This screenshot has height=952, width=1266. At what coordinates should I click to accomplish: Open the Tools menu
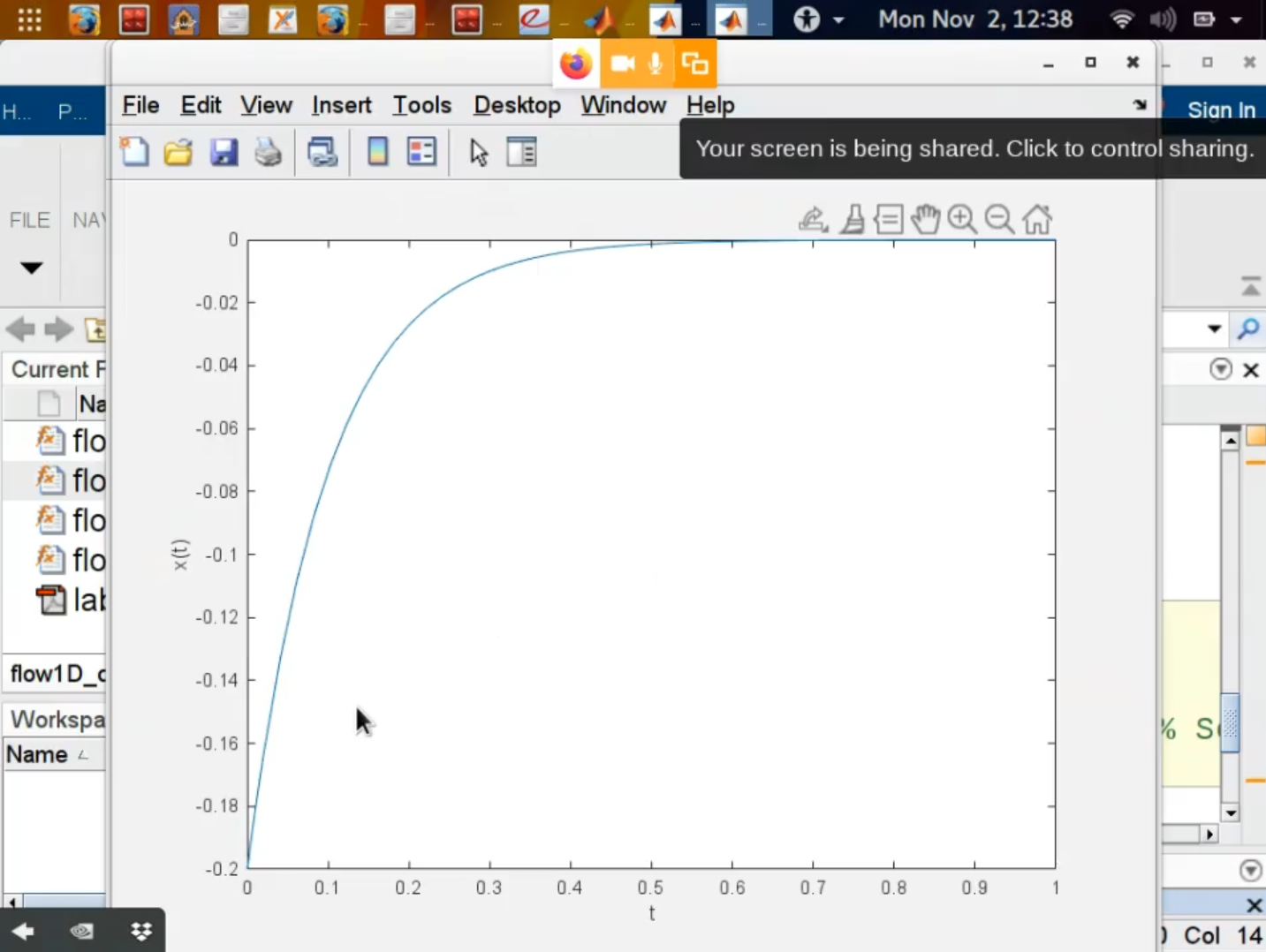coord(421,105)
